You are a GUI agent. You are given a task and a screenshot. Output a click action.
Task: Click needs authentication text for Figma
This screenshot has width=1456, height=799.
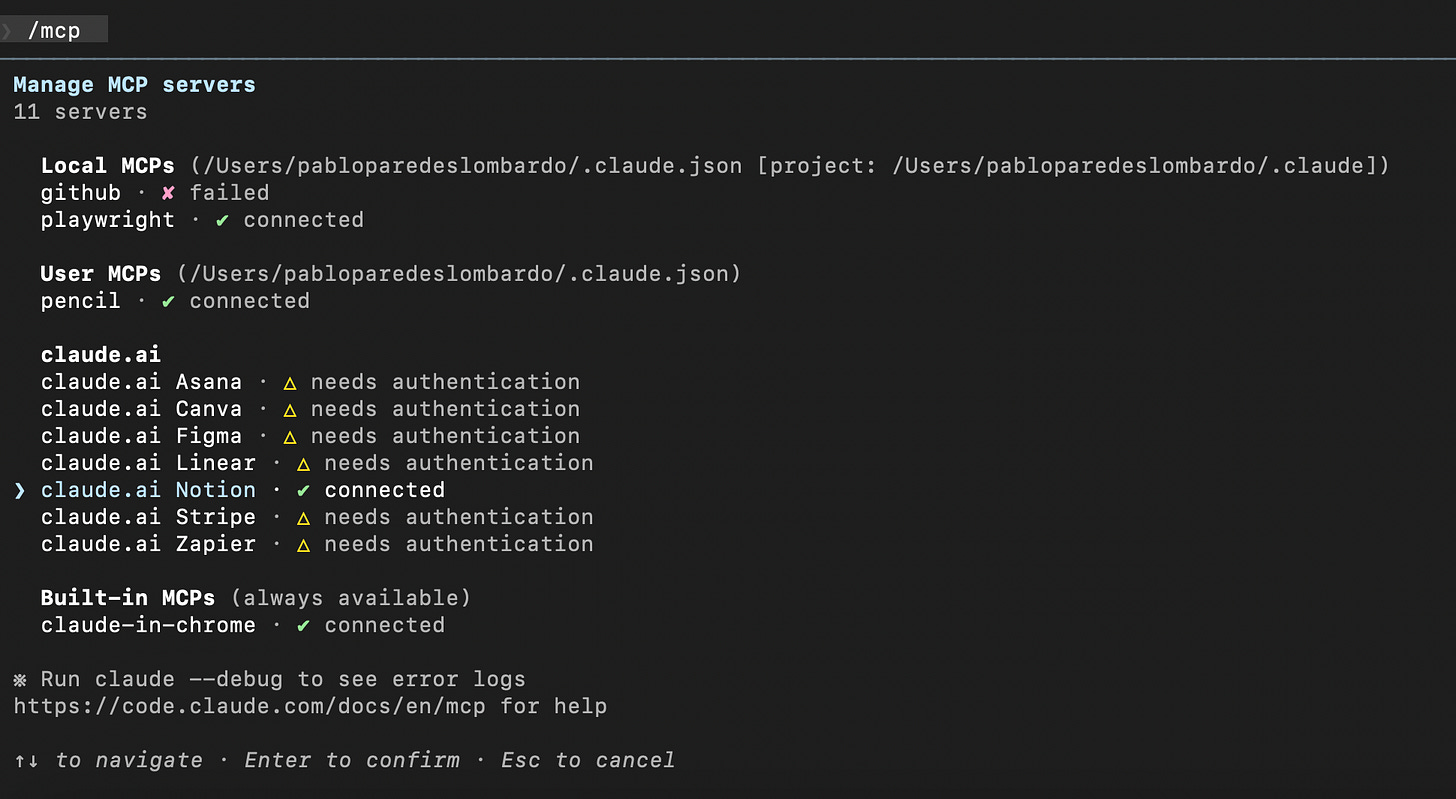pyautogui.click(x=445, y=435)
